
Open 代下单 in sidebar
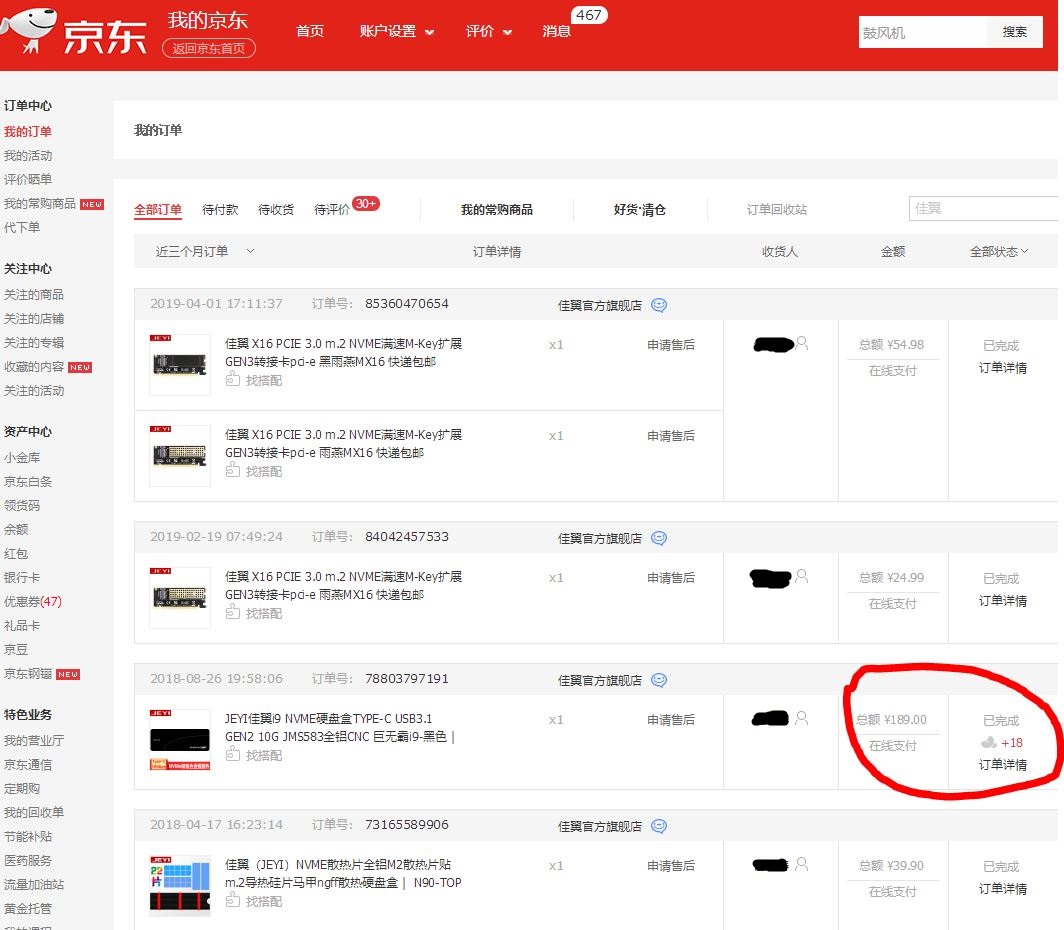(22, 227)
